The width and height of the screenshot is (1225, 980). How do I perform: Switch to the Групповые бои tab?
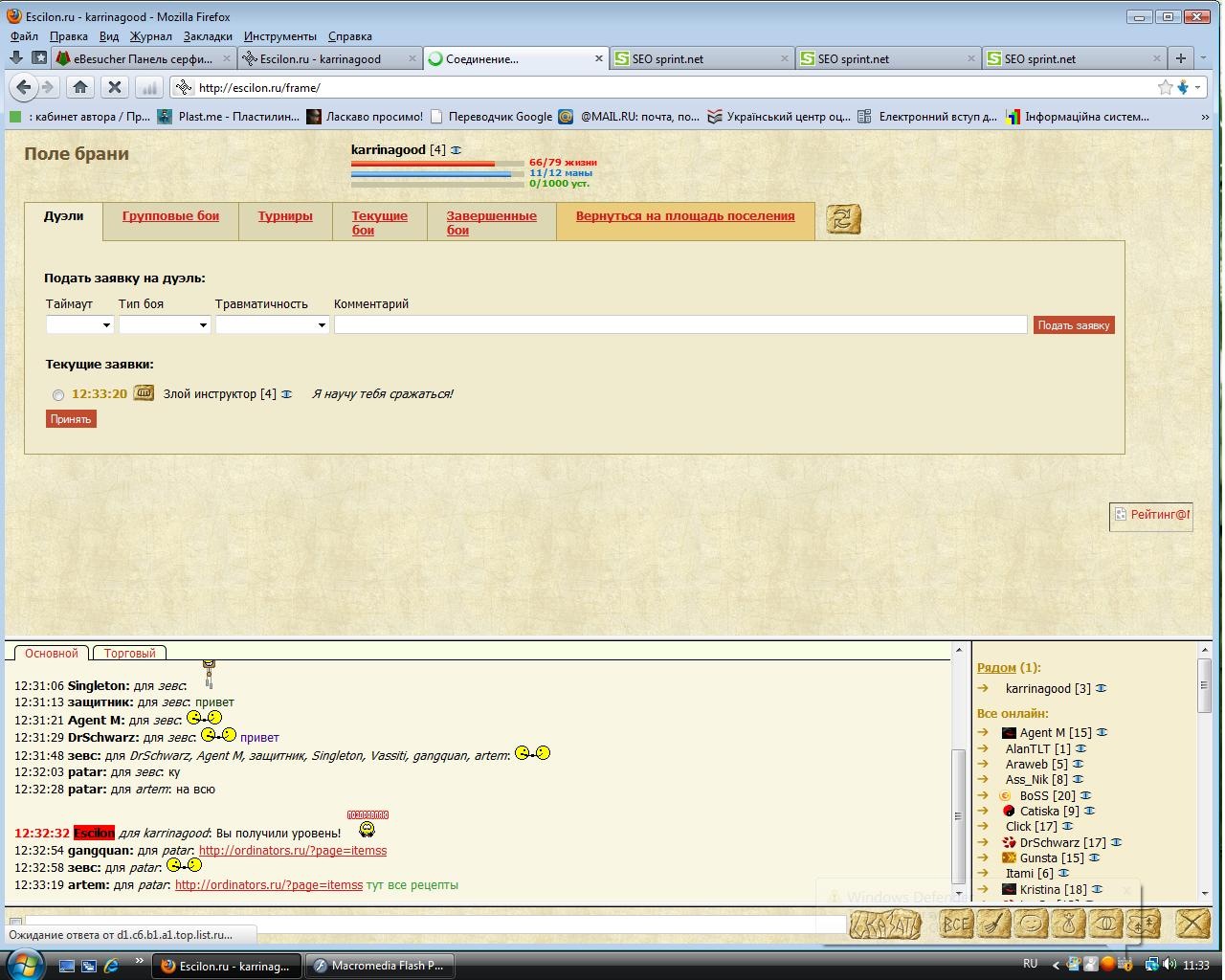[170, 216]
